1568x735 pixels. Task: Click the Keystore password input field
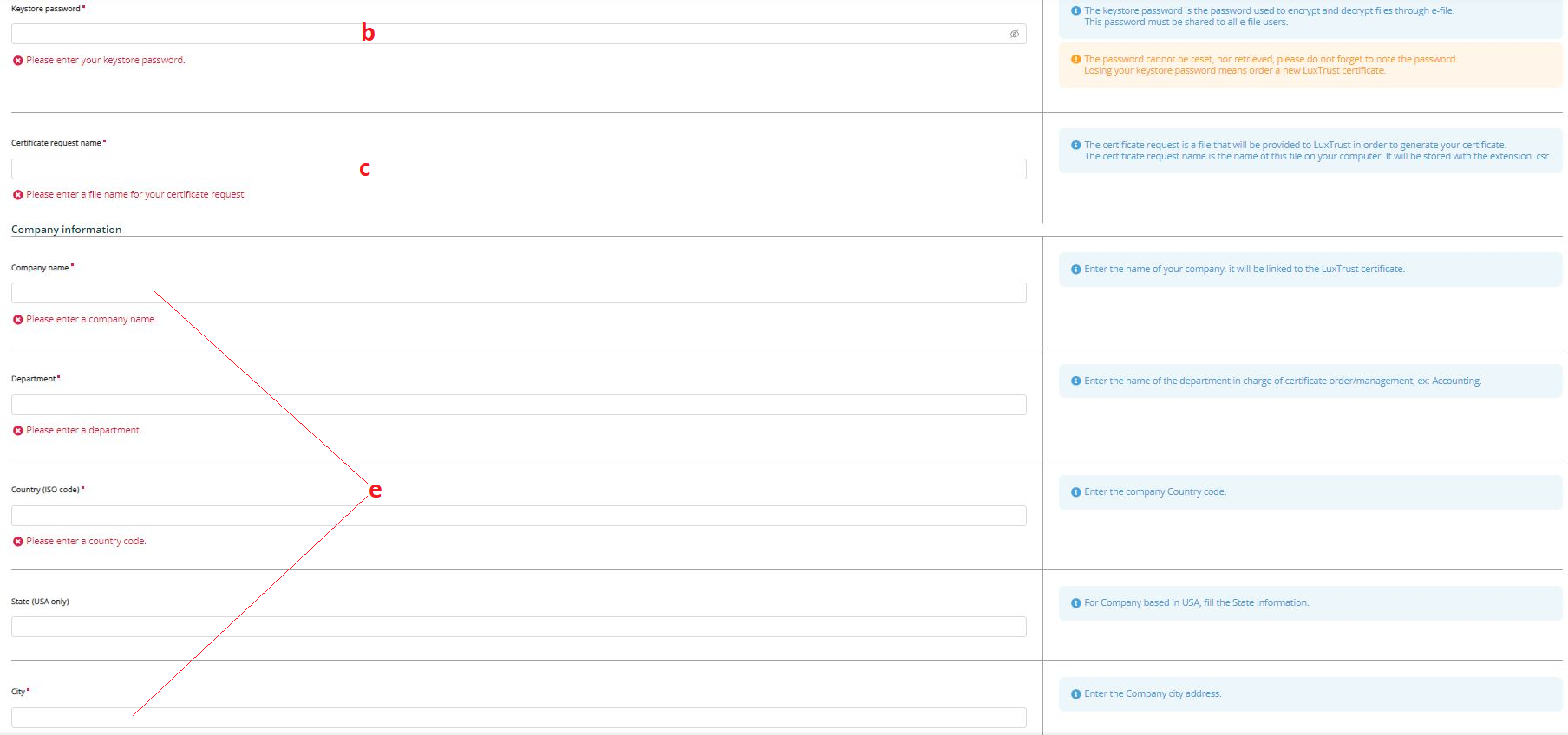[x=512, y=34]
